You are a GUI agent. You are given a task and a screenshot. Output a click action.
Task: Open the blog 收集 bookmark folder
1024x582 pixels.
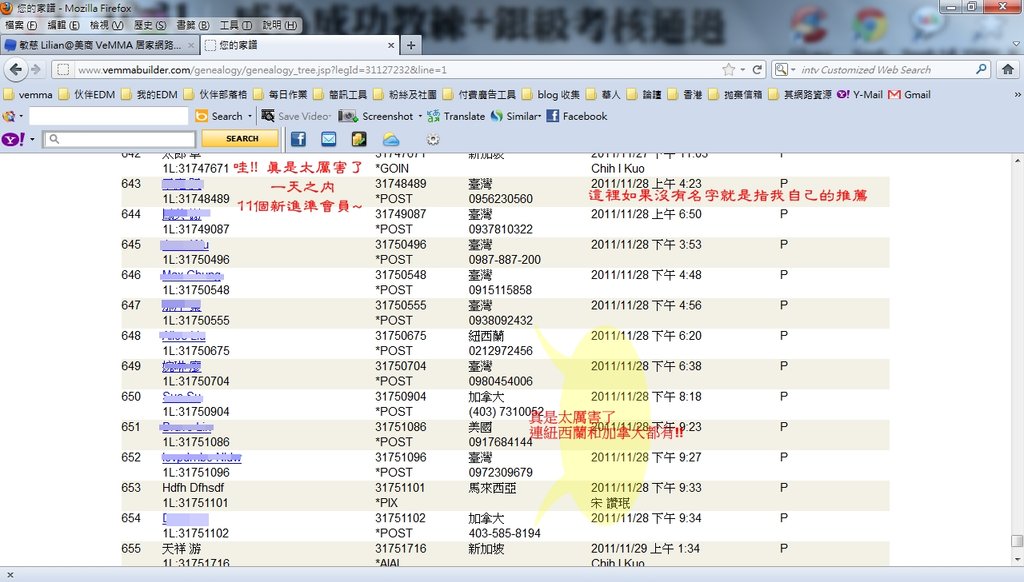pos(551,95)
